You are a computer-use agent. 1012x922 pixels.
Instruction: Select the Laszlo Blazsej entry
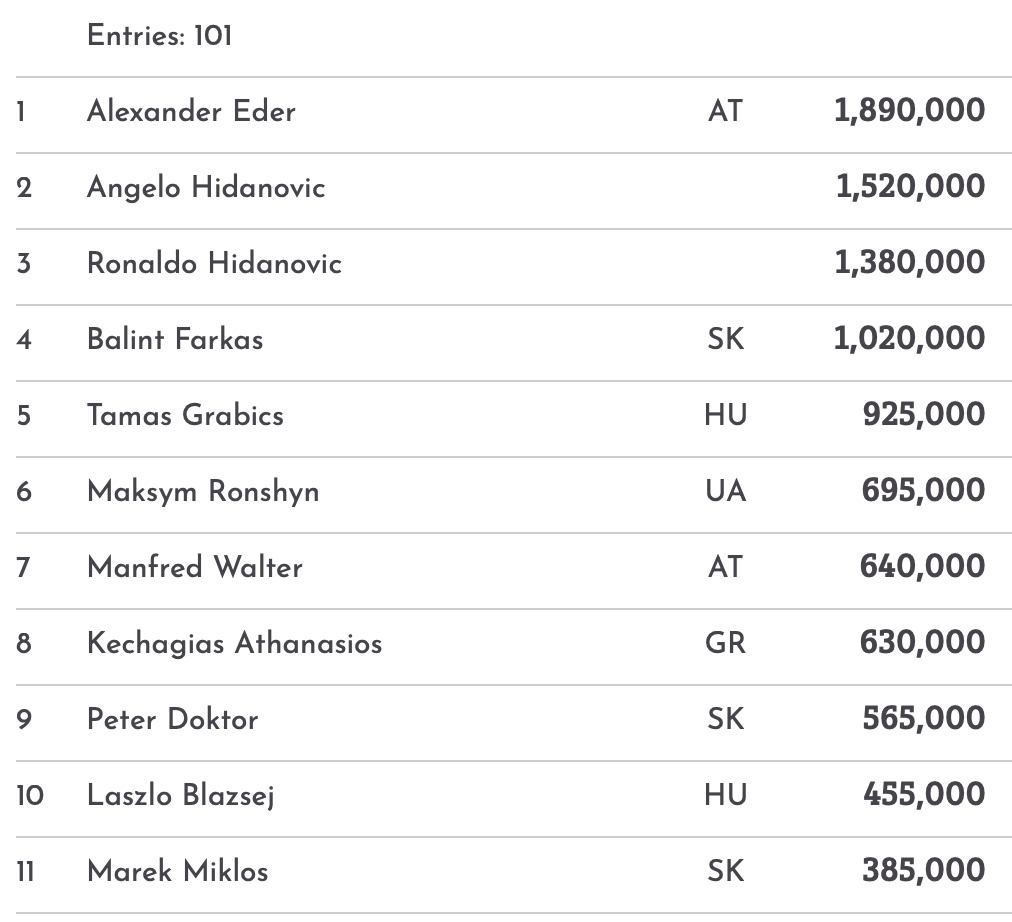(181, 795)
